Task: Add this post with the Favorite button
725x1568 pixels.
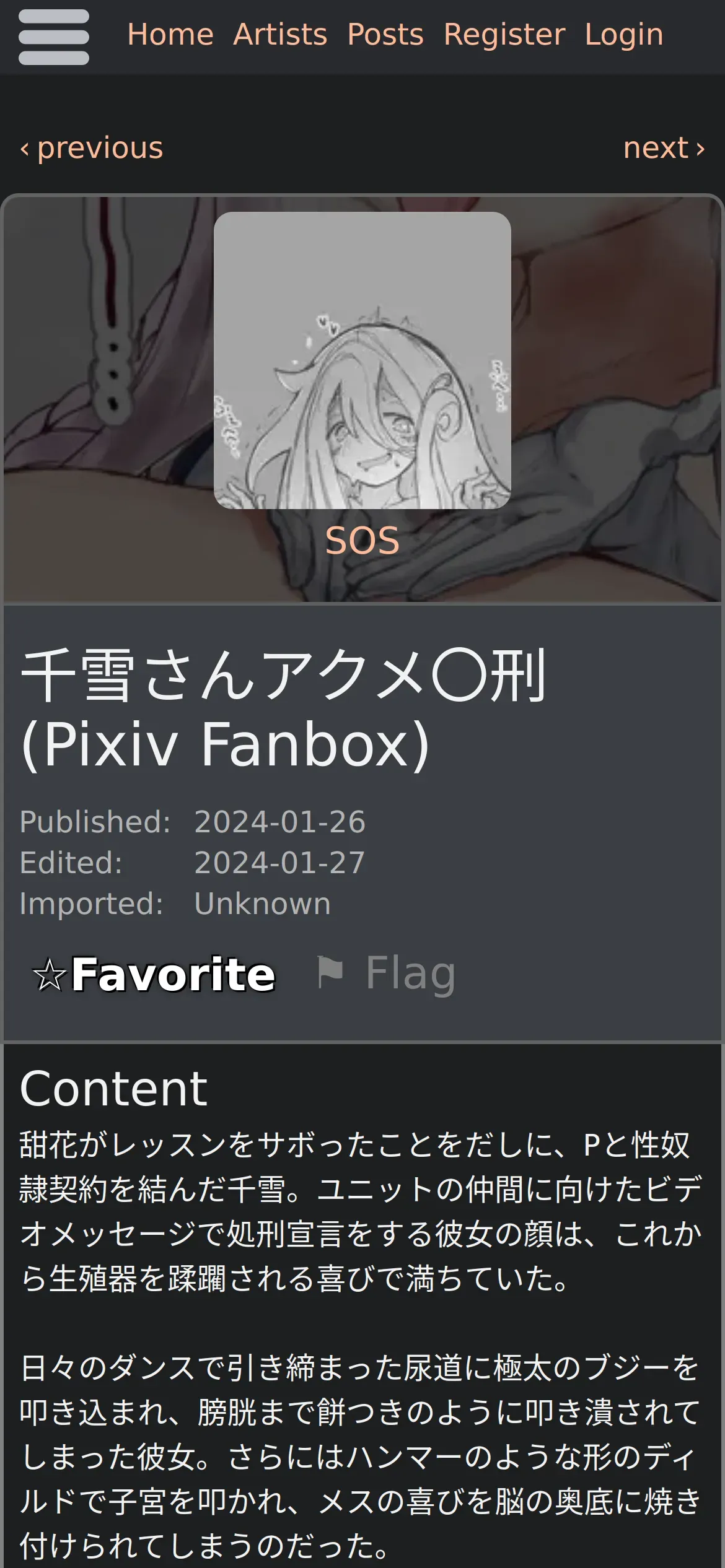Action: pos(154,975)
